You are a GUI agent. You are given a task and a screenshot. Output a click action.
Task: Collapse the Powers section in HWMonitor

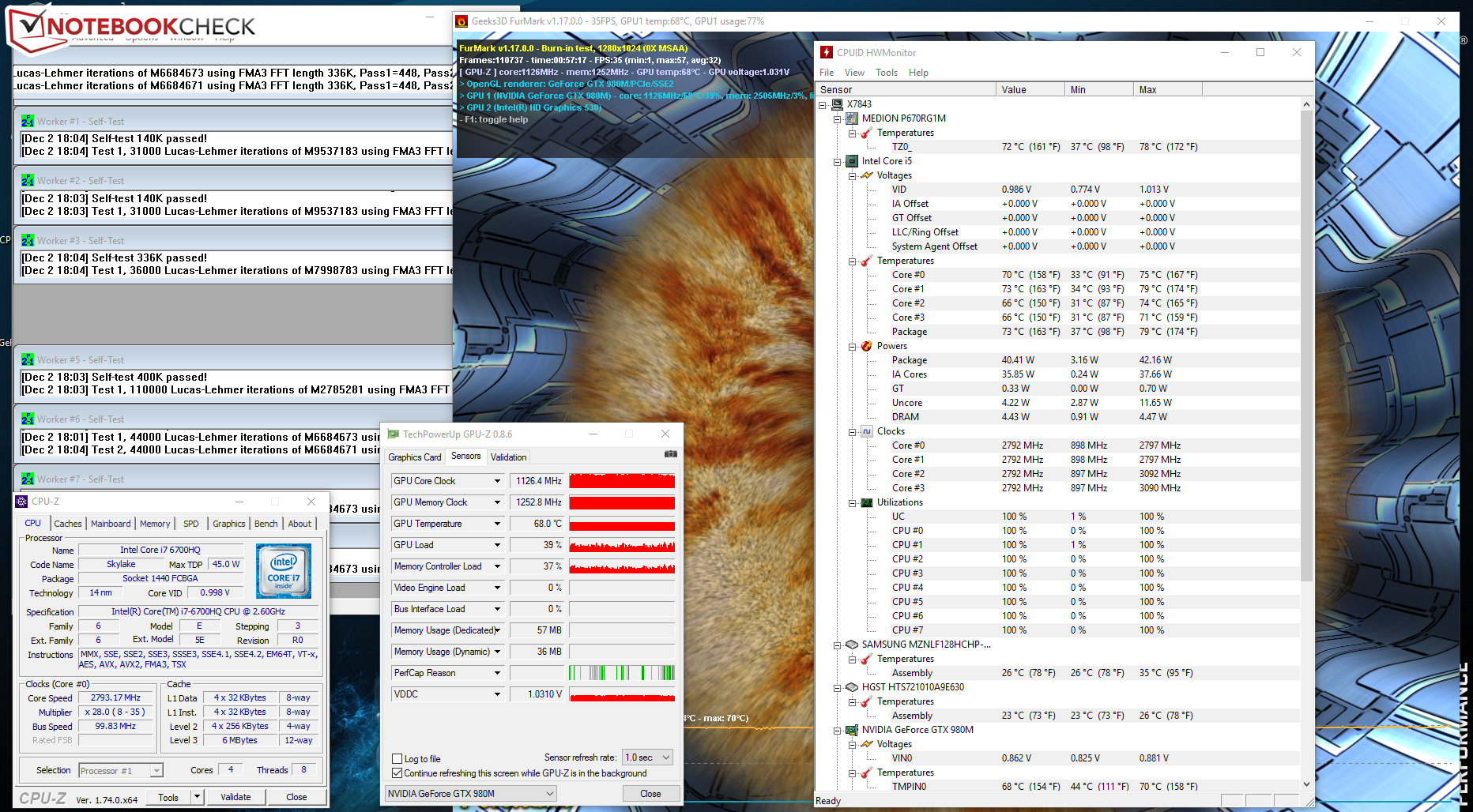(x=853, y=346)
